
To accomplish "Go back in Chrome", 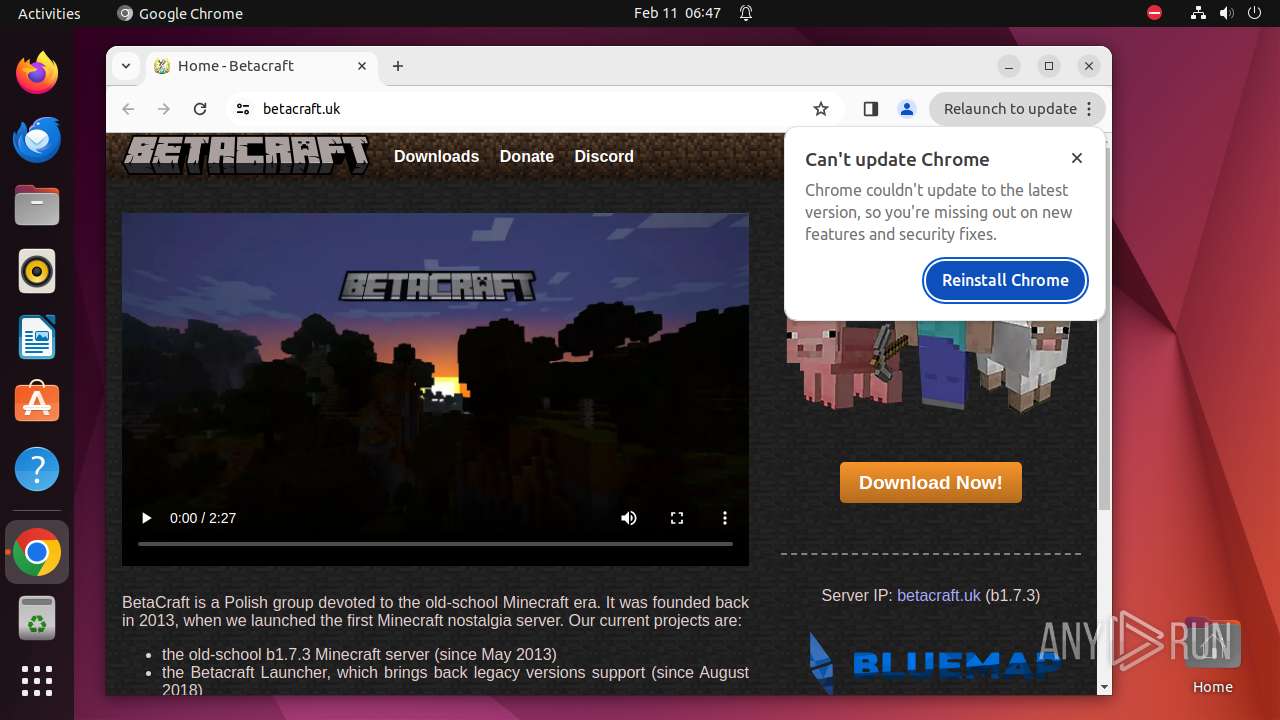I will click(128, 109).
